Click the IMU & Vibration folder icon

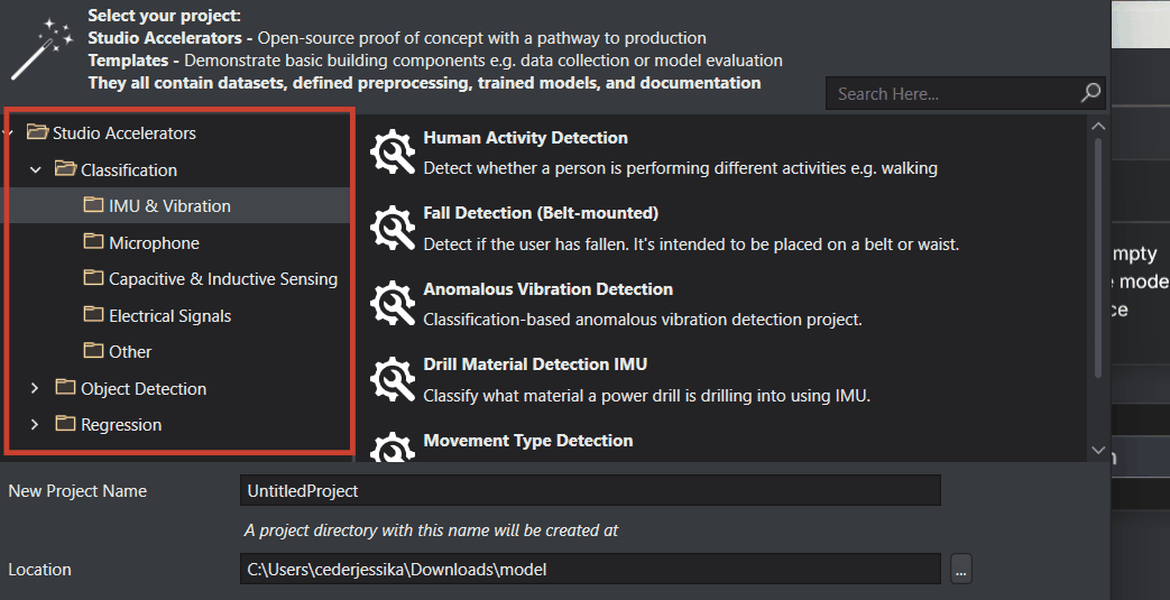93,204
